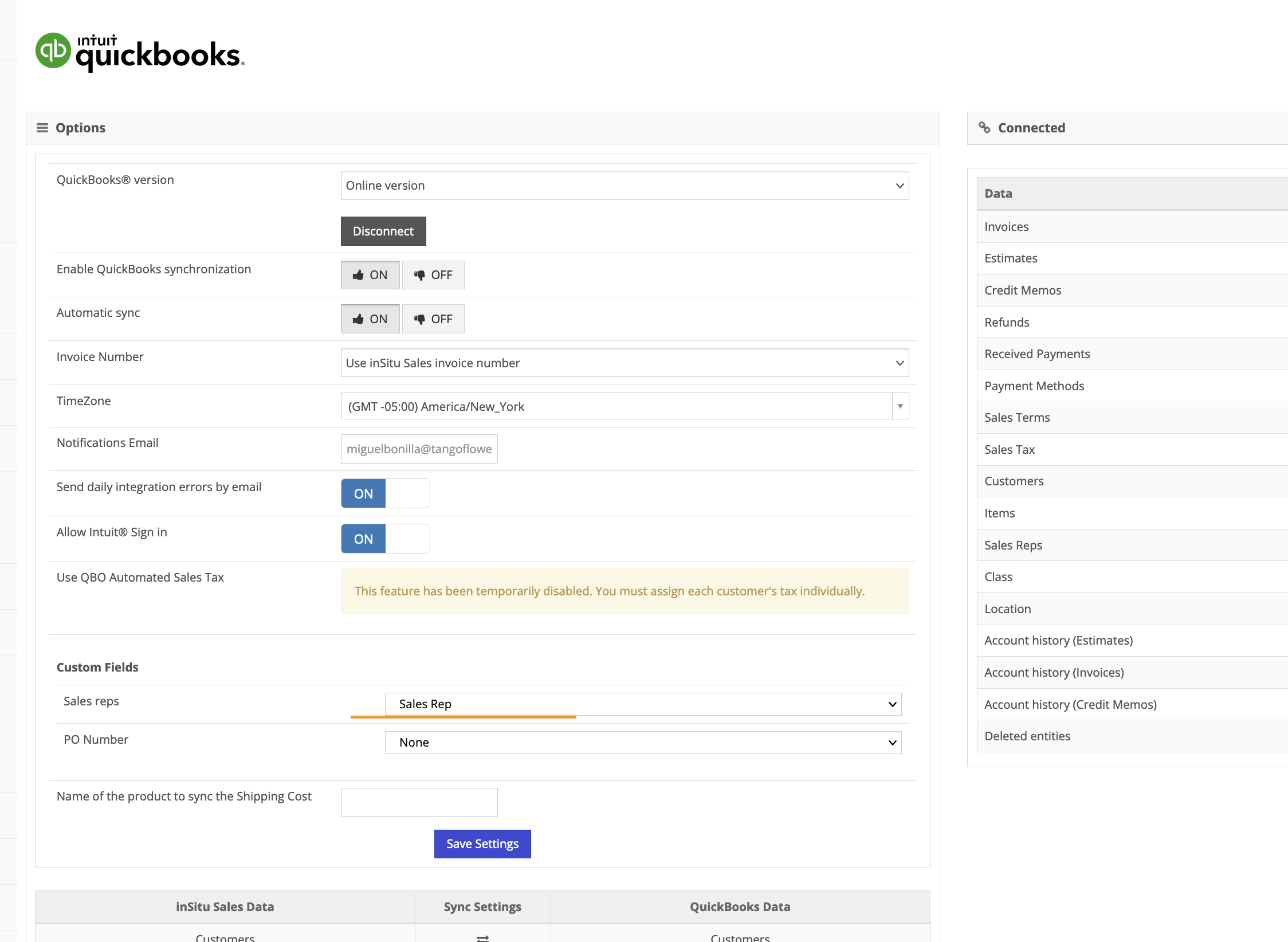Open Deleted entities in Data list
This screenshot has width=1288, height=942.
1027,736
